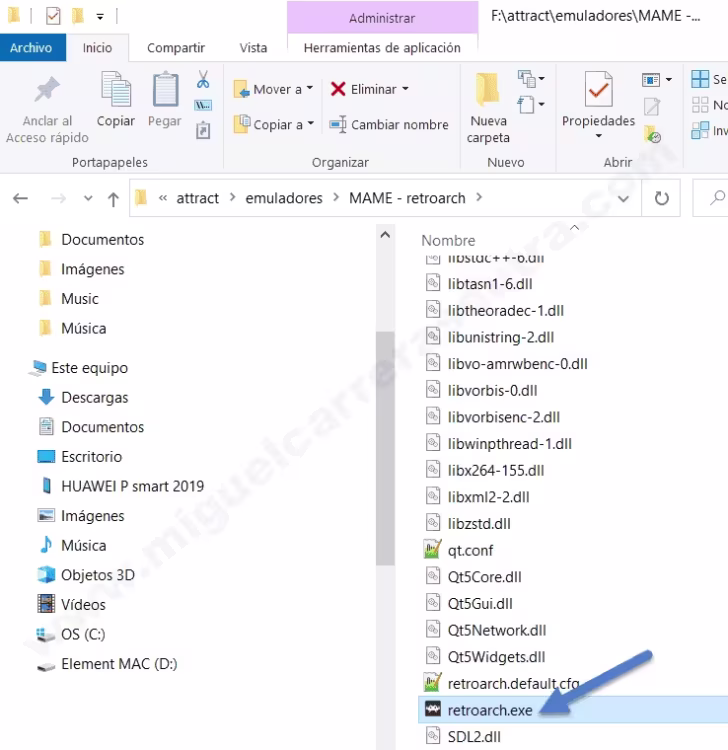The width and height of the screenshot is (728, 750).
Task: Click the new folder icon in title bar
Action: tap(77, 16)
